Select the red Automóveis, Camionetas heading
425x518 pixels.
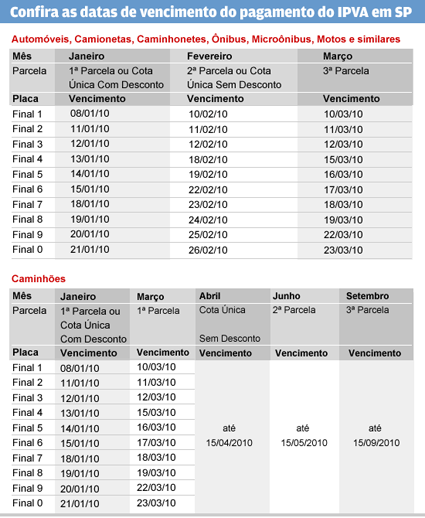point(206,39)
